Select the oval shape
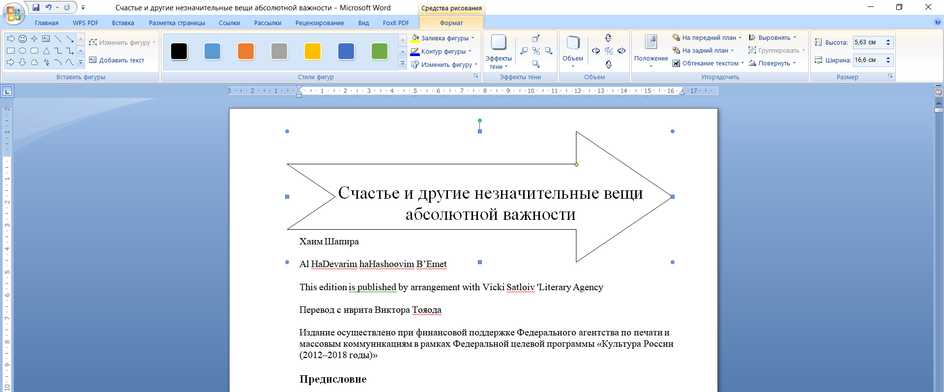Screen dimensions: 944x392 coord(22,51)
